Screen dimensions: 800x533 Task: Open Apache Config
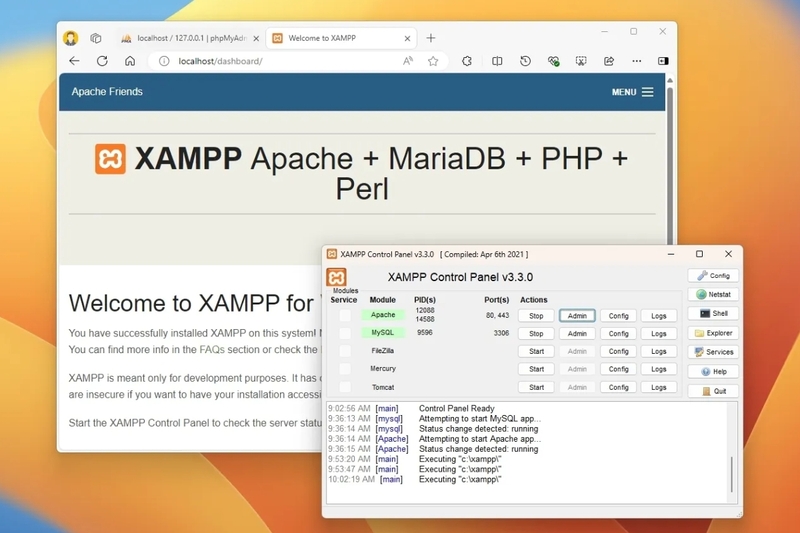[618, 316]
